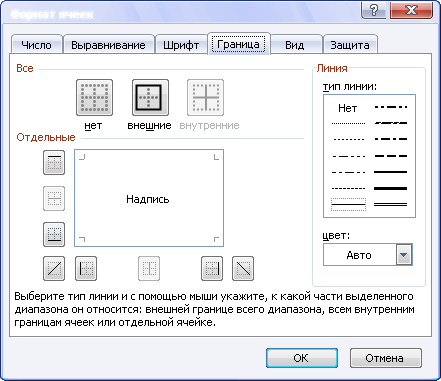Screen dimensions: 441x381
Task: Switch to the 'Число' tab
Action: coord(37,45)
